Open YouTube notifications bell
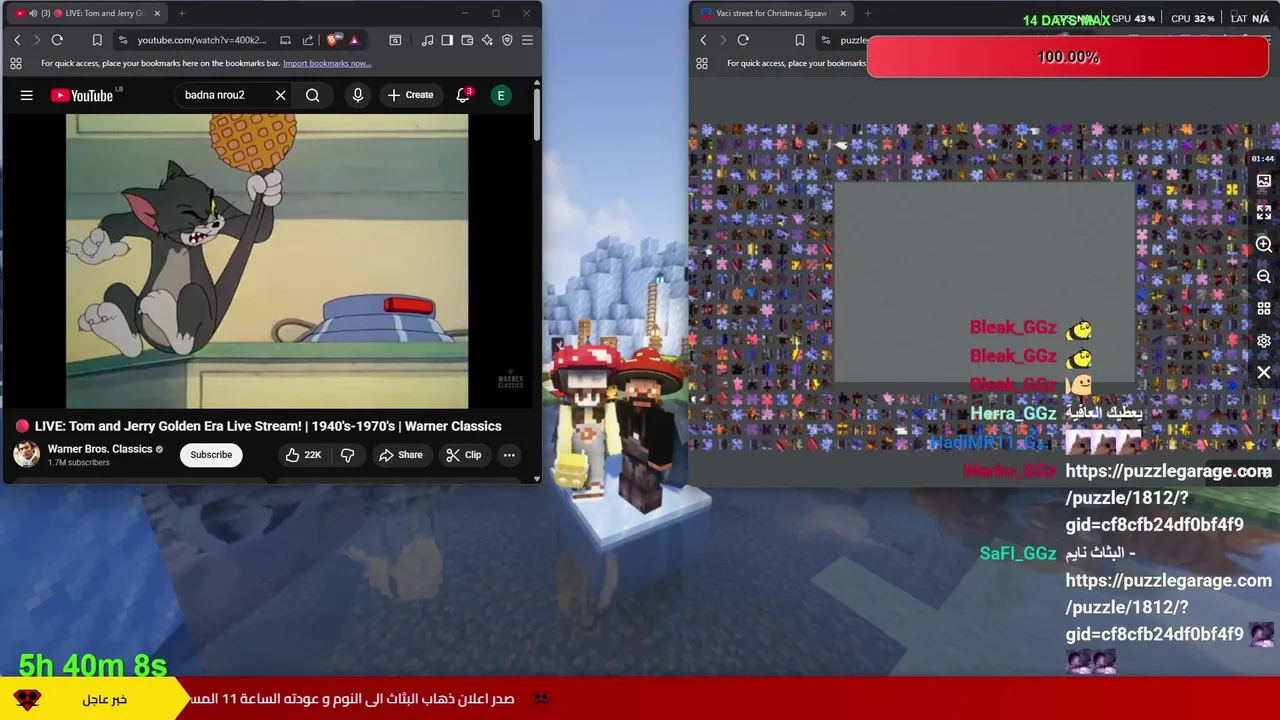The image size is (1280, 720). [463, 95]
